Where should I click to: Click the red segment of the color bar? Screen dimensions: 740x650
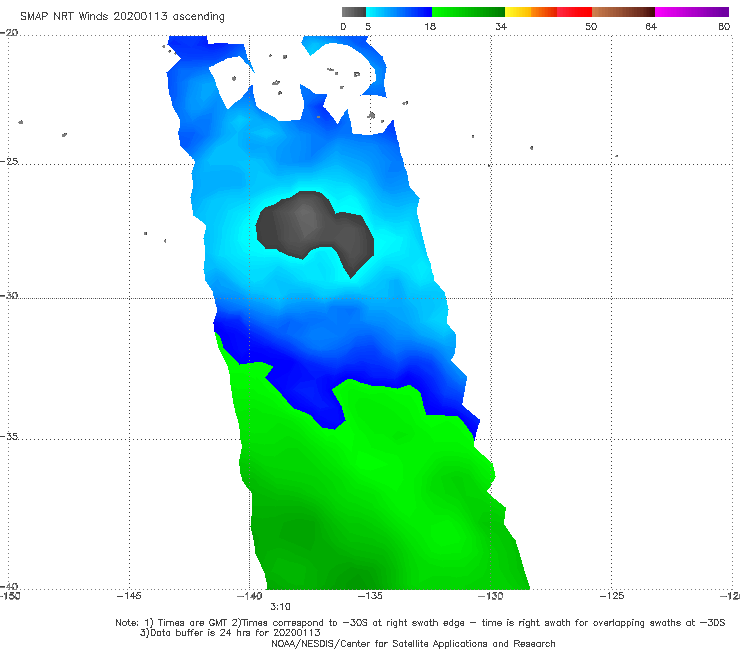[574, 12]
